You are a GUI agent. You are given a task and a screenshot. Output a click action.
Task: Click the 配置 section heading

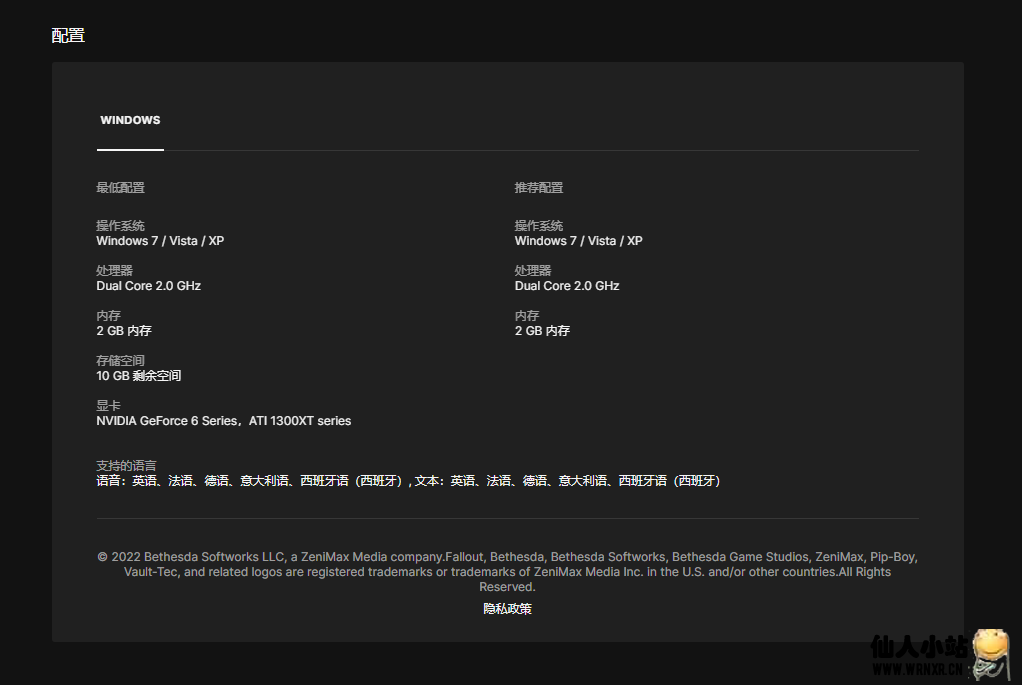(x=68, y=36)
